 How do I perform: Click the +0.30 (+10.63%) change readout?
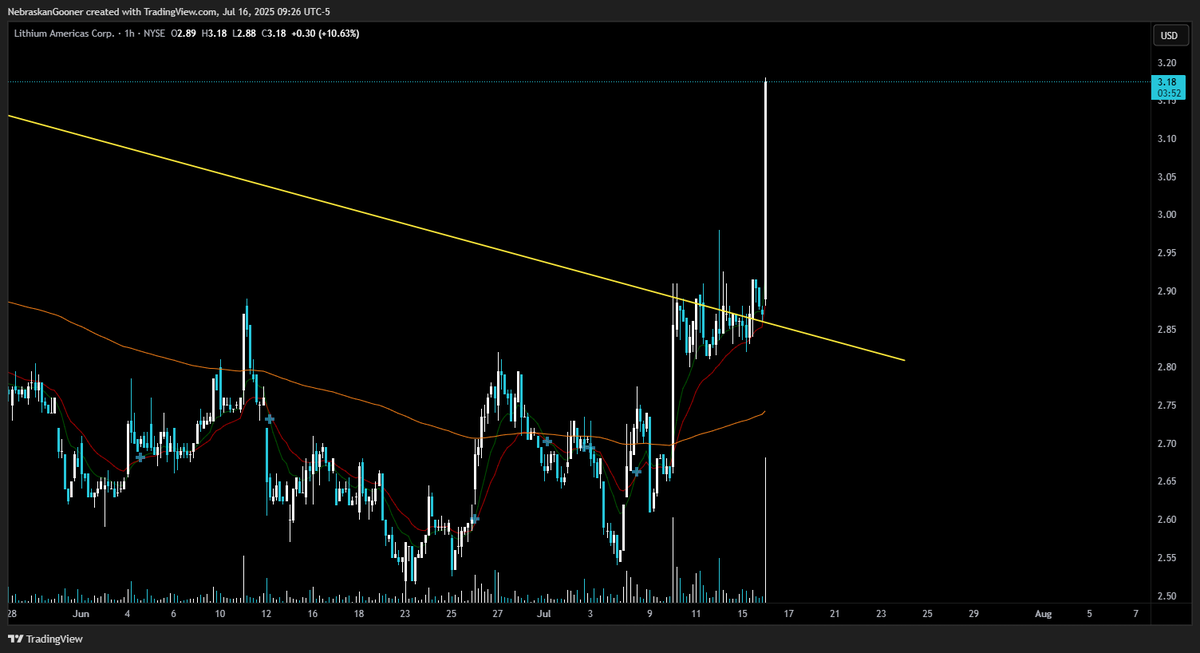325,33
